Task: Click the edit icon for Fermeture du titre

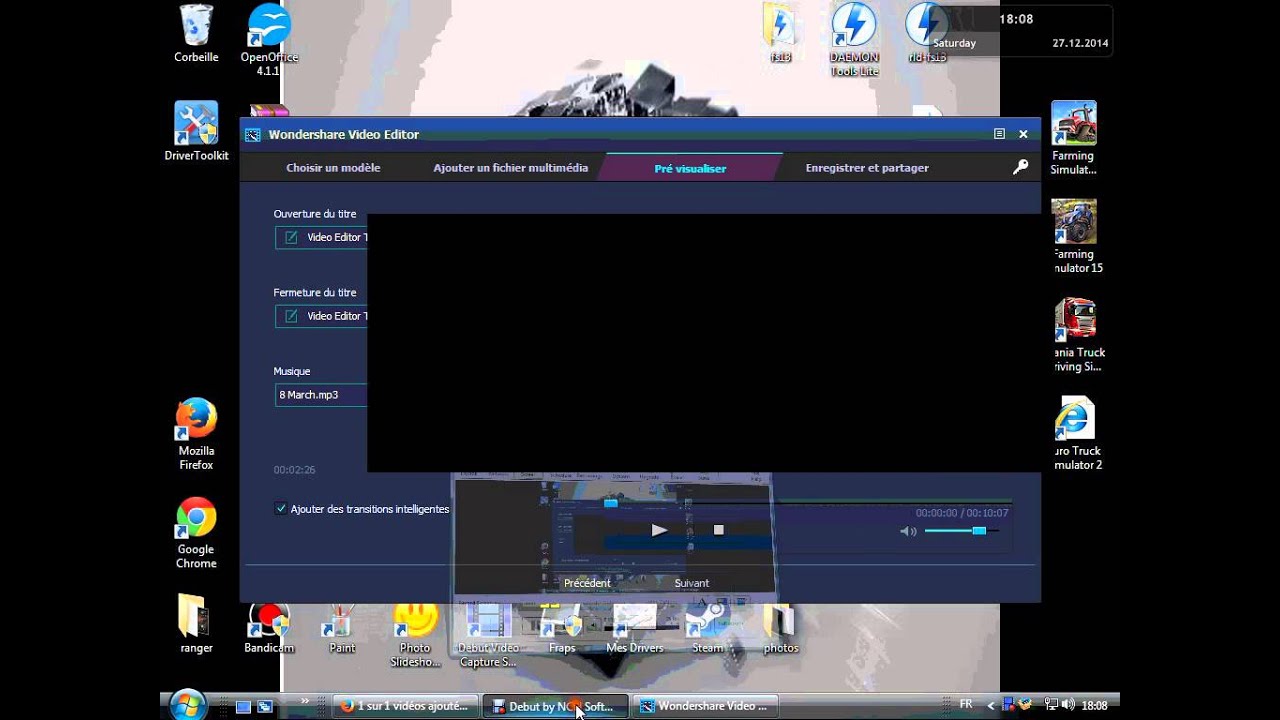Action: (x=291, y=316)
